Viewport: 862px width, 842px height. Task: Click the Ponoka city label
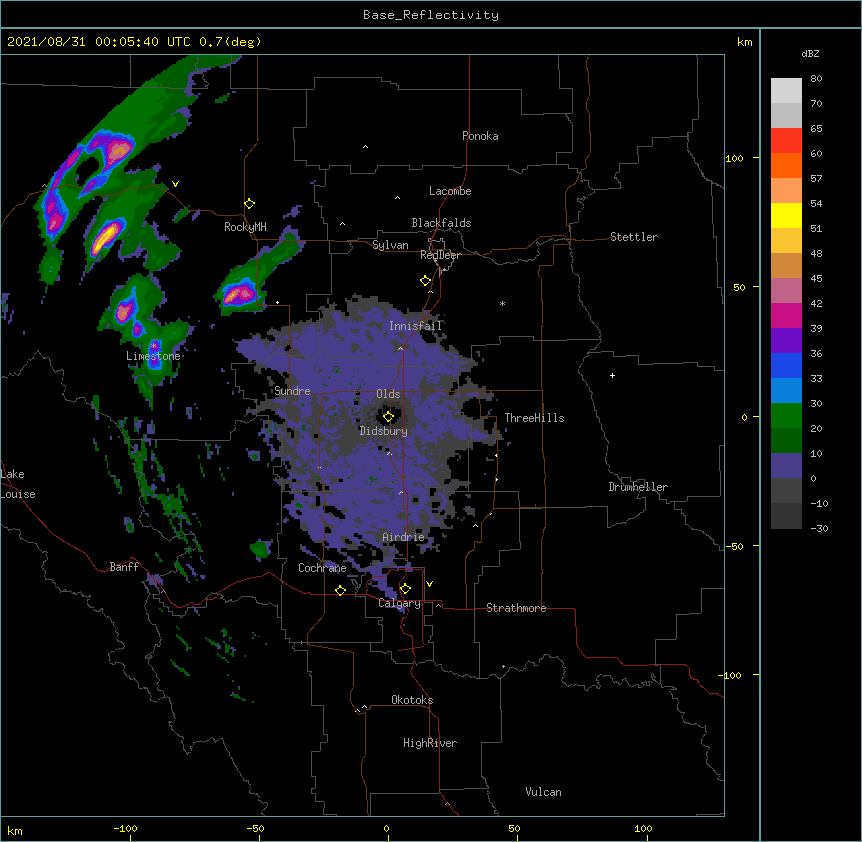(x=480, y=136)
